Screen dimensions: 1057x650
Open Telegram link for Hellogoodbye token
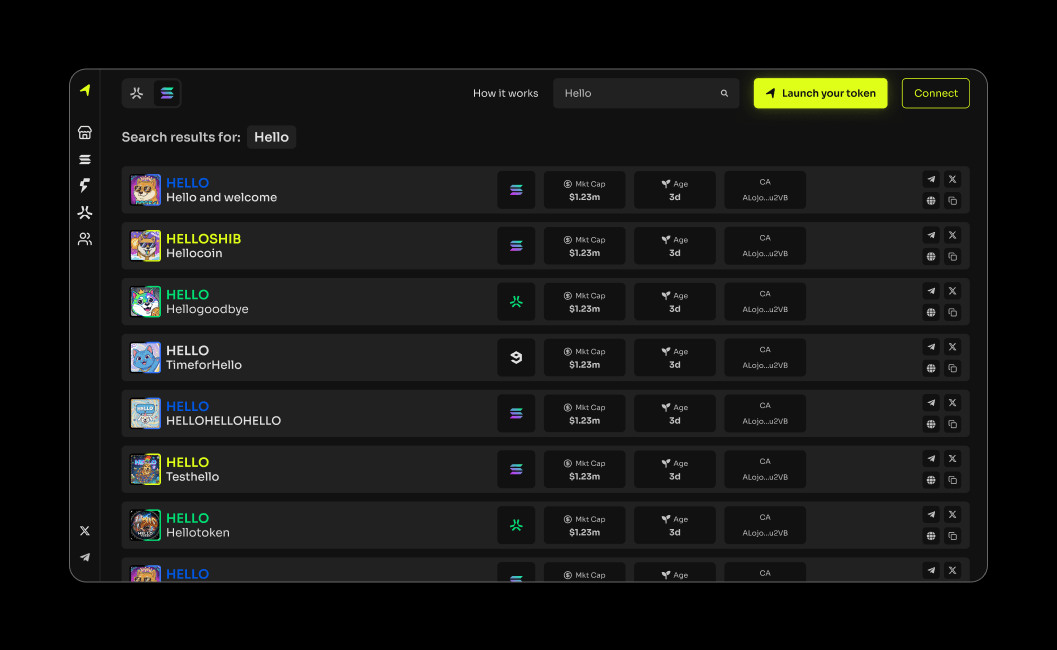[x=931, y=291]
